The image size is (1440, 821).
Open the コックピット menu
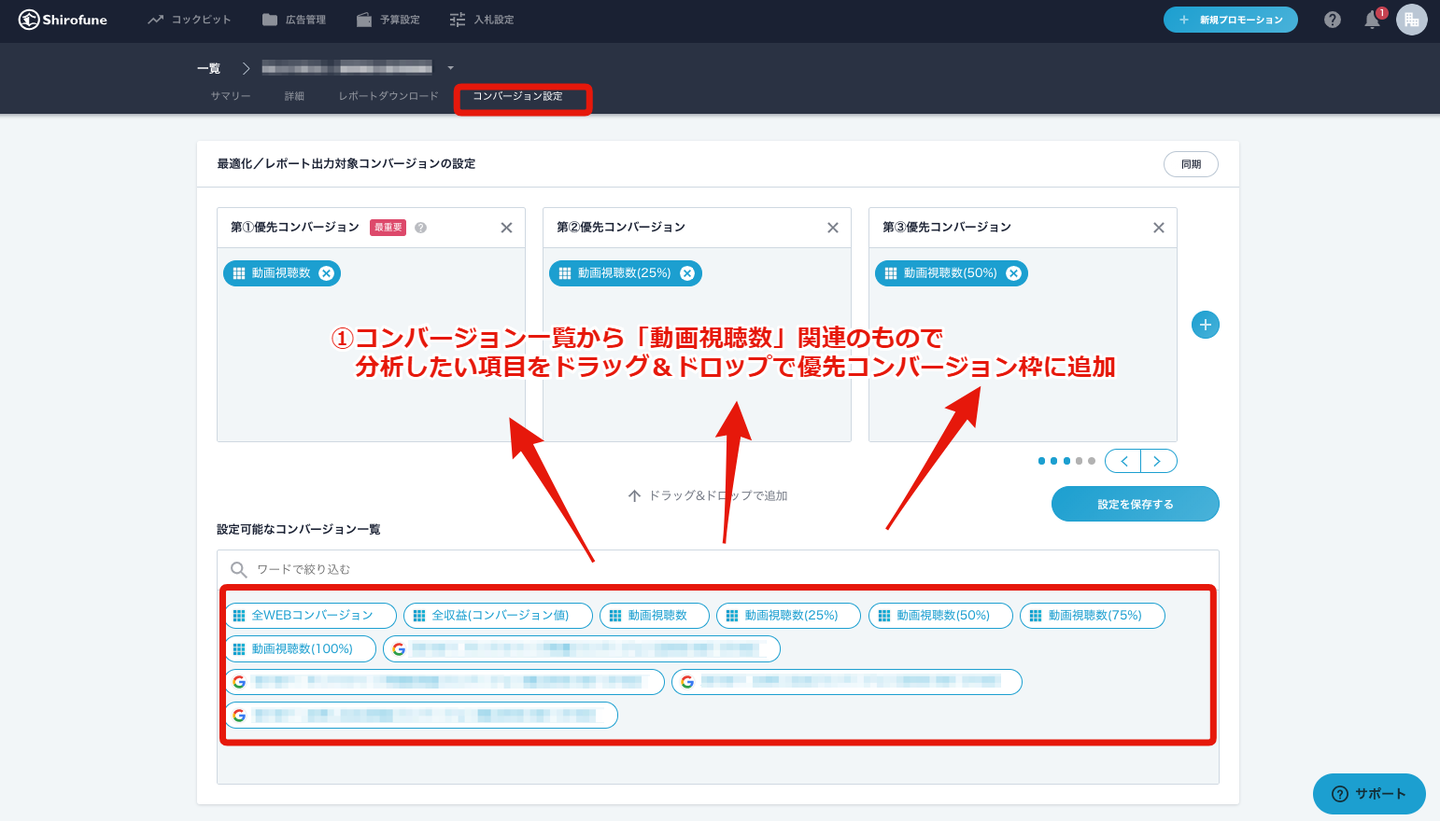(x=189, y=20)
